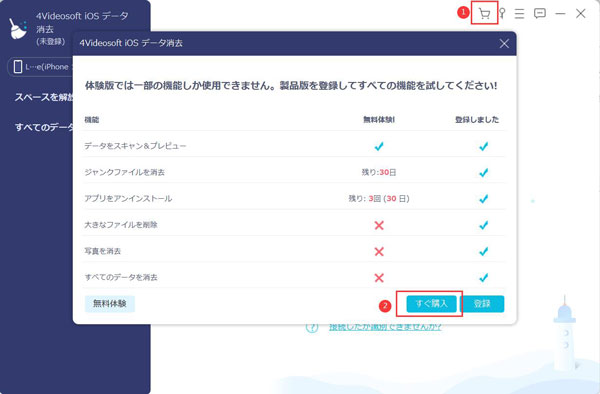Click the (未登録) unregistered status label
Viewport: 600px width, 394px height.
tap(51, 41)
